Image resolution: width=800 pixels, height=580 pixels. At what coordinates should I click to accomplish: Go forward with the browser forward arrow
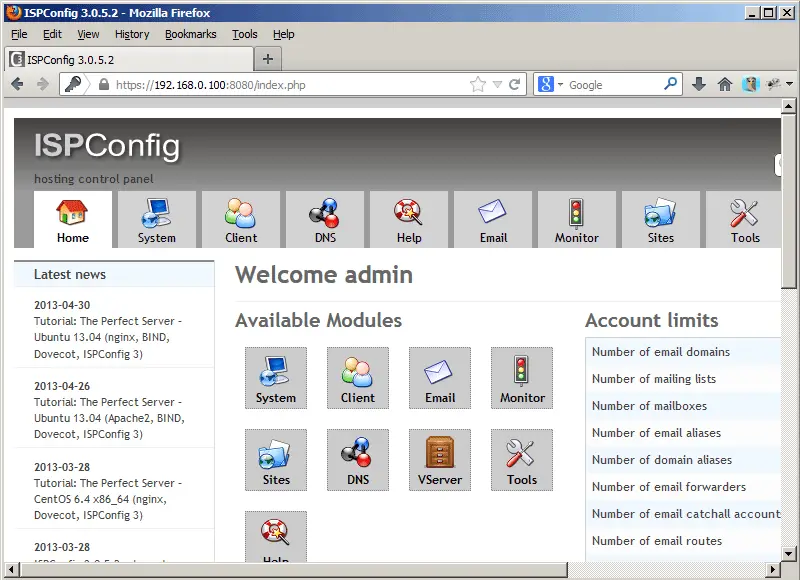[43, 84]
